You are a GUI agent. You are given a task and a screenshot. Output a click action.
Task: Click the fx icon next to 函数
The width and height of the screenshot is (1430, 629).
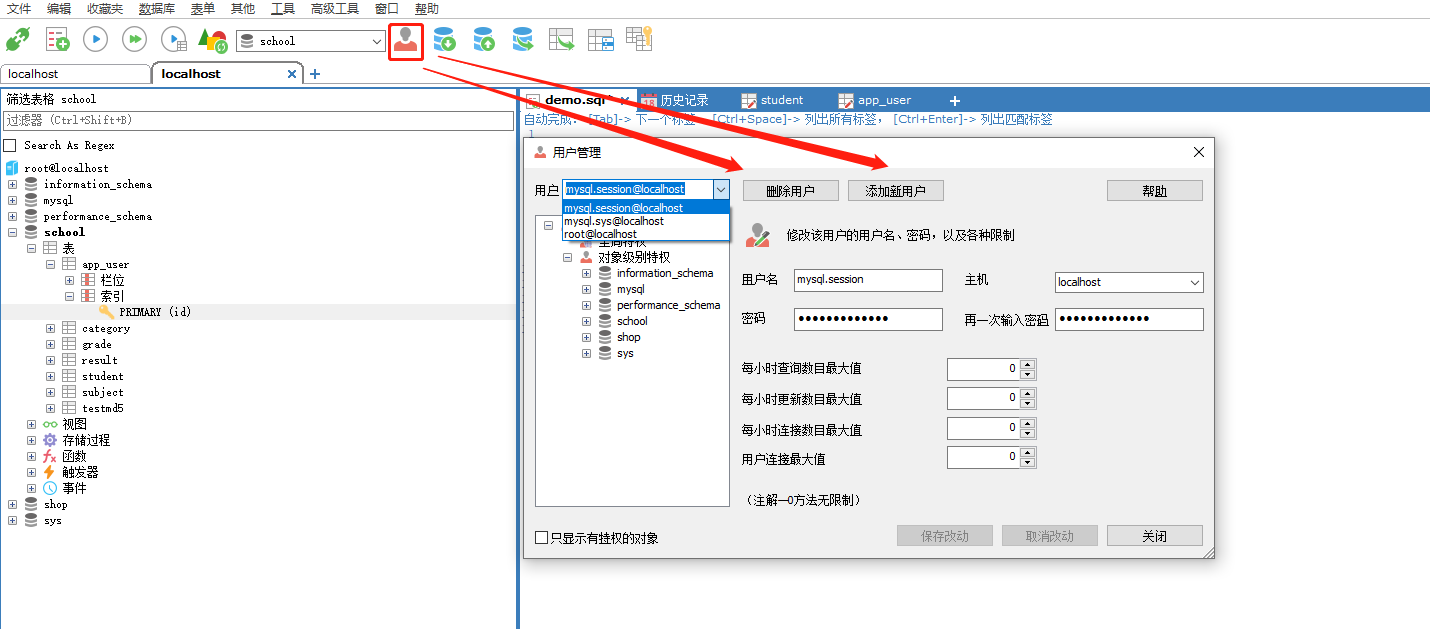[50, 456]
